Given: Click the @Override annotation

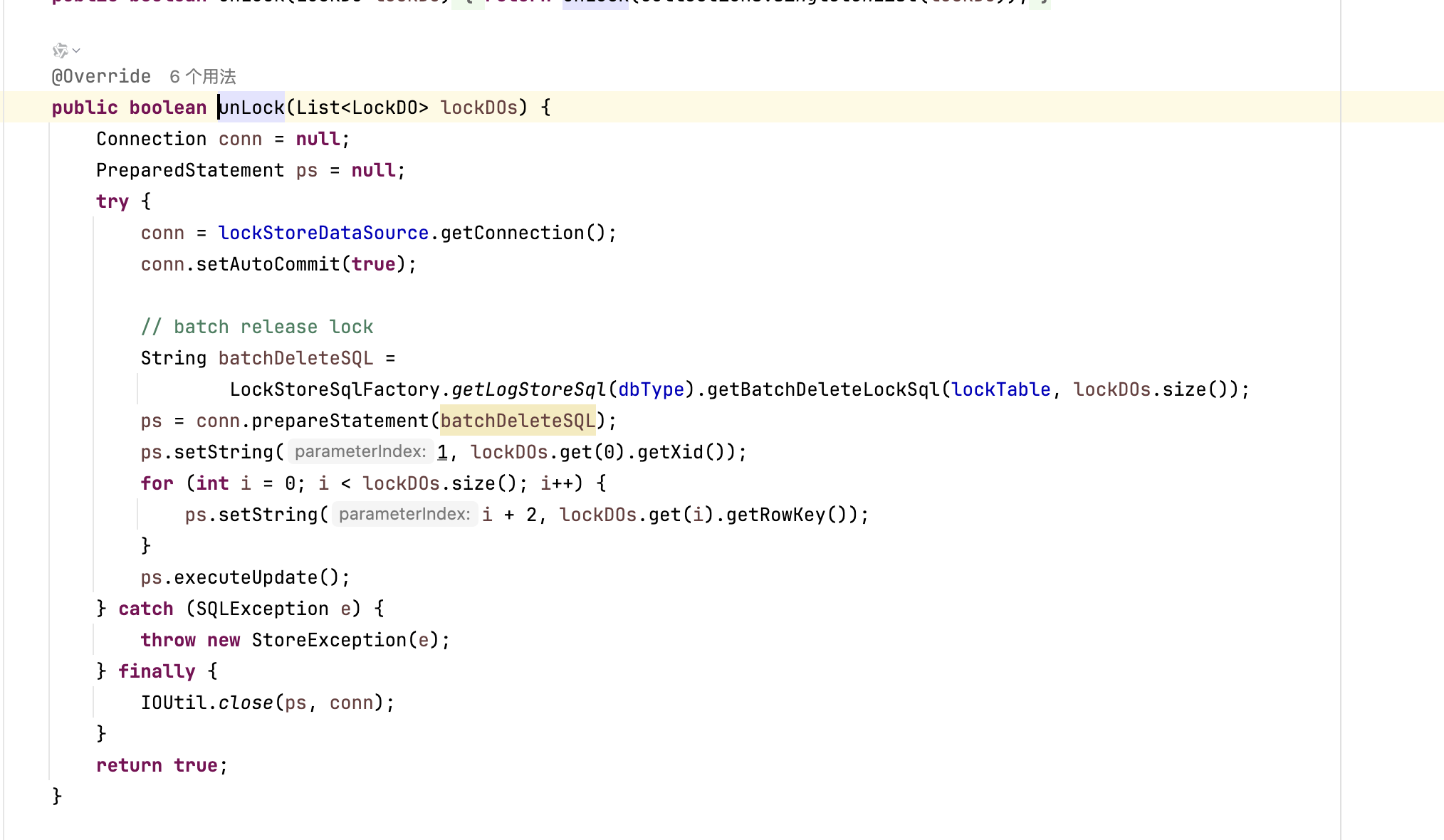Looking at the screenshot, I should pos(101,76).
